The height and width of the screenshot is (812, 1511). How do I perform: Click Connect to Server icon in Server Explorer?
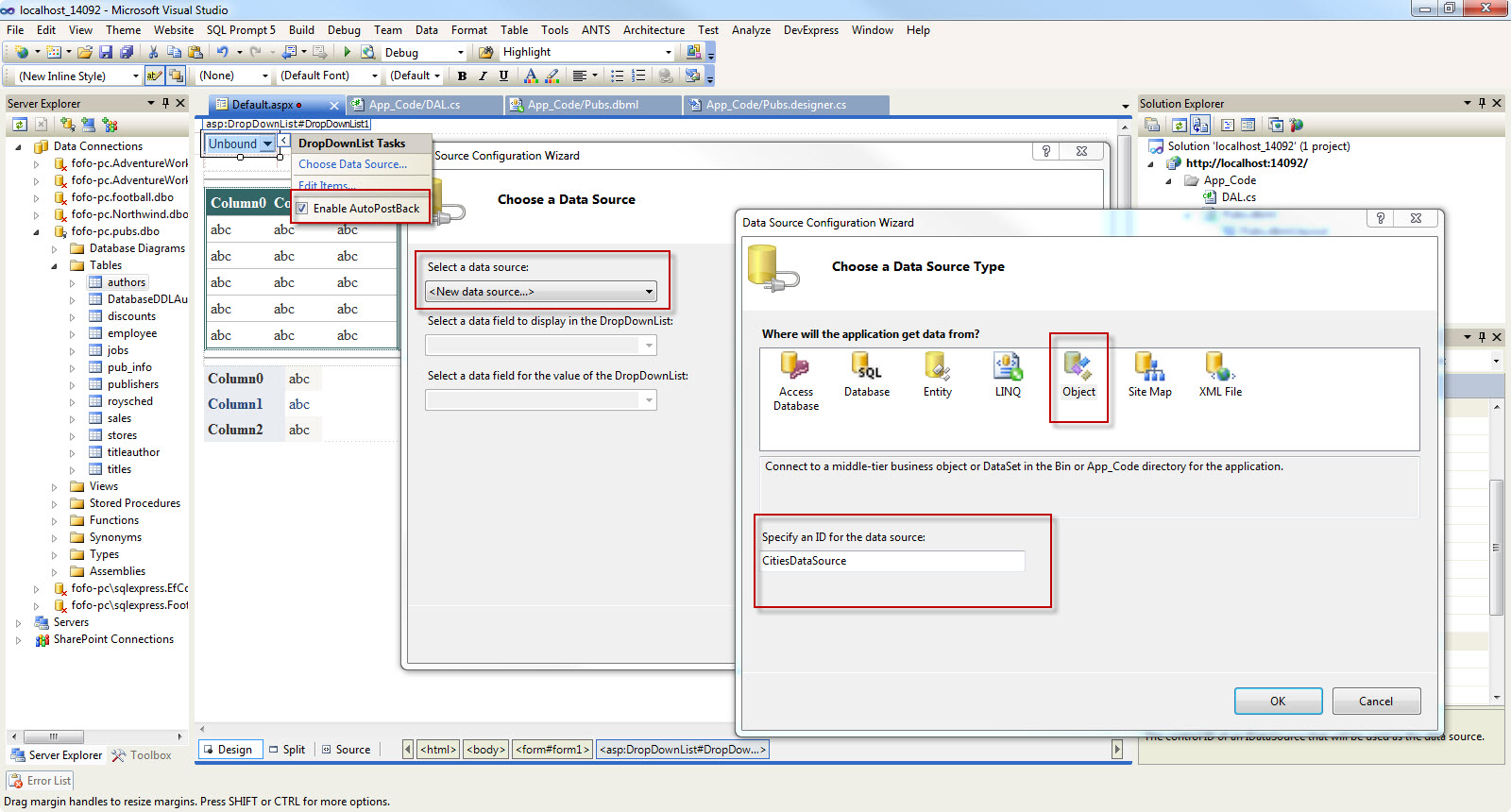(x=88, y=124)
